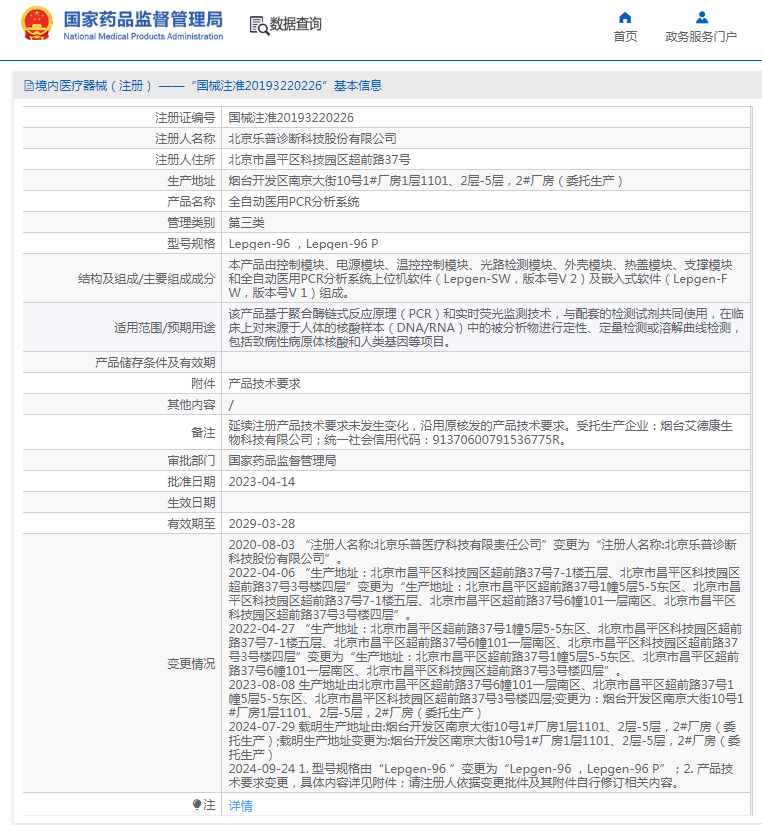The width and height of the screenshot is (762, 825).
Task: Click the 有效期至 label
Action: (x=191, y=524)
